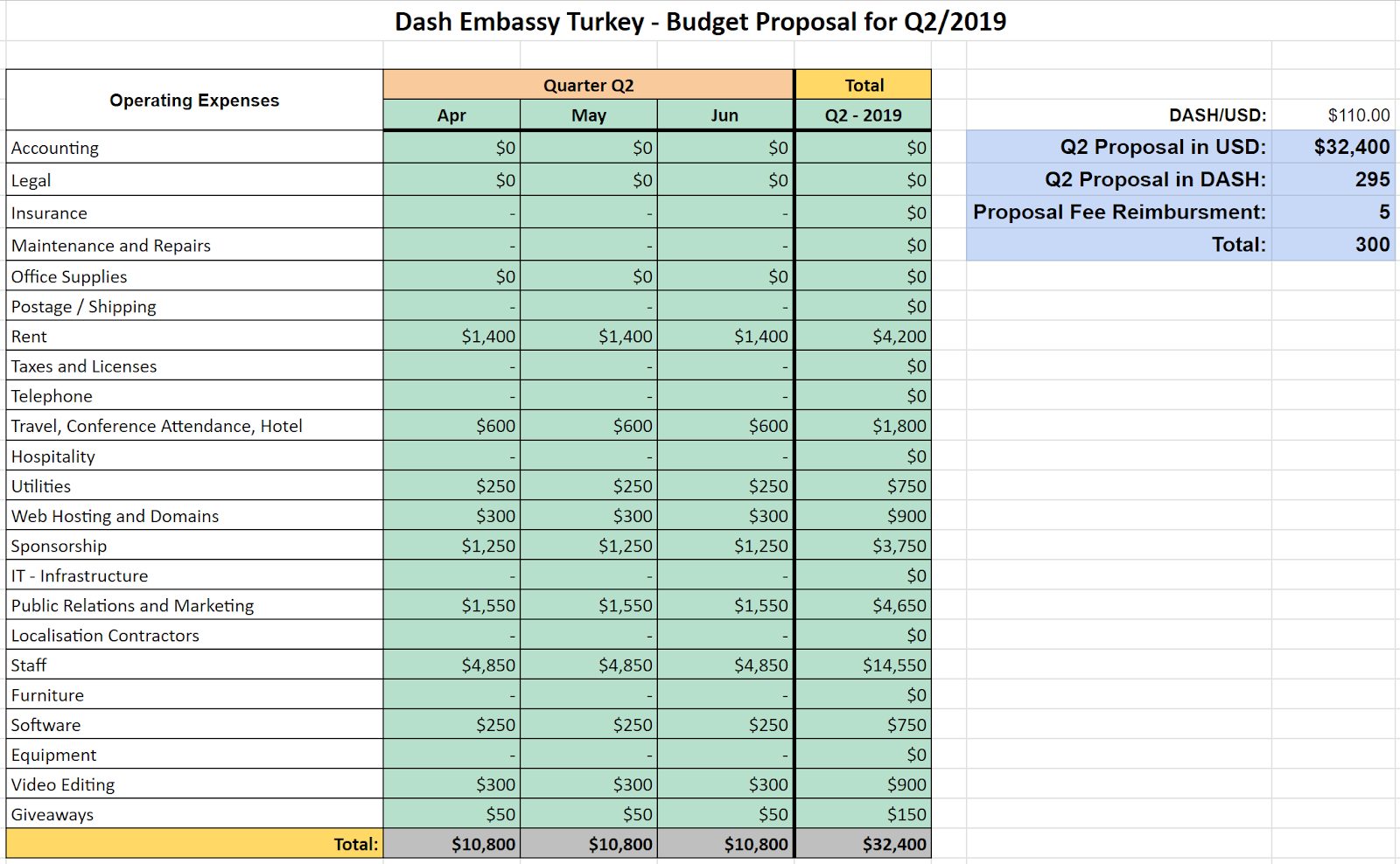Select the title 'Dash Embassy Turkey - Budget Proposal' cell
Viewport: 1400px width, 864px height.
click(x=700, y=21)
